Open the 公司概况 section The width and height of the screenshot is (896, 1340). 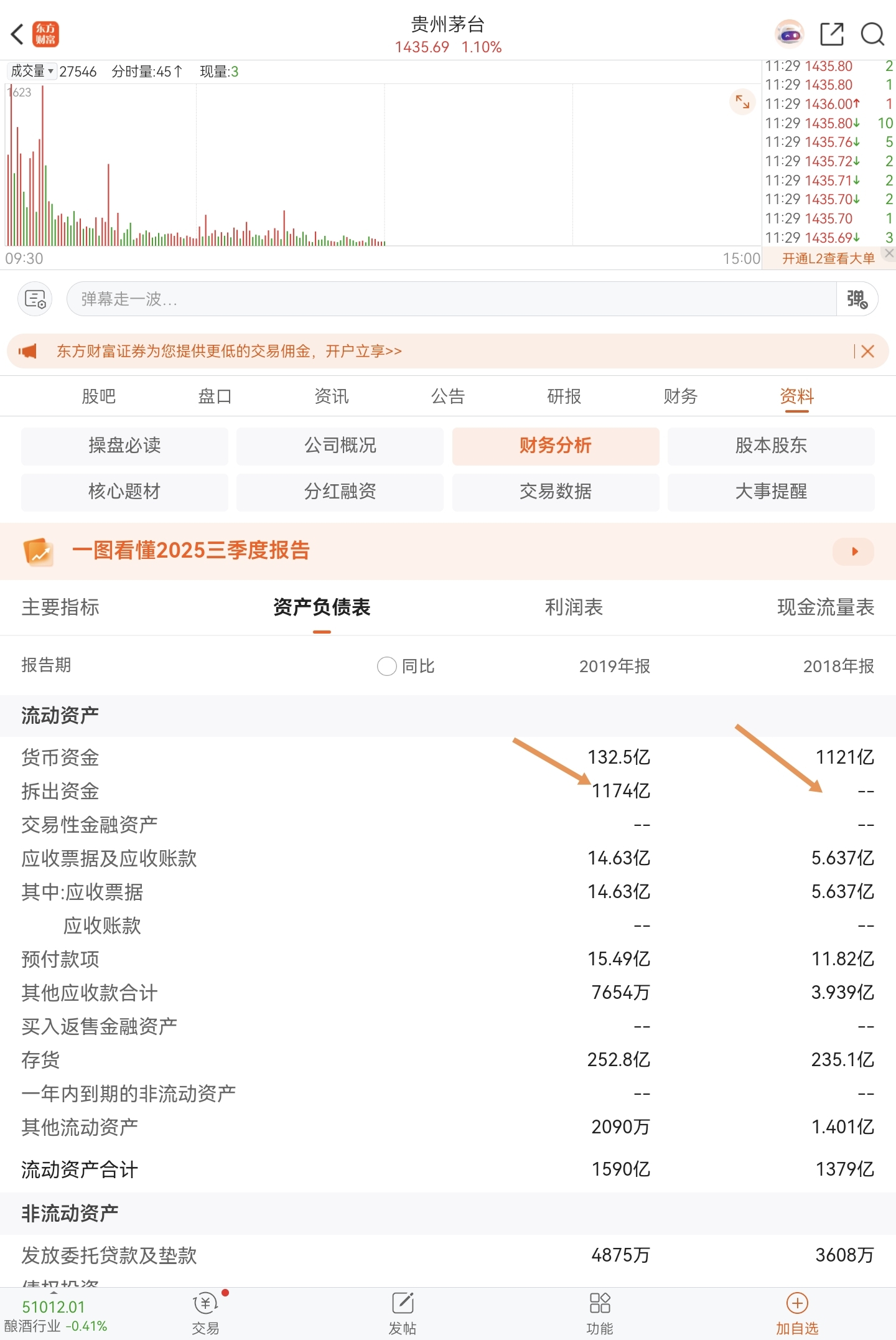pos(340,446)
